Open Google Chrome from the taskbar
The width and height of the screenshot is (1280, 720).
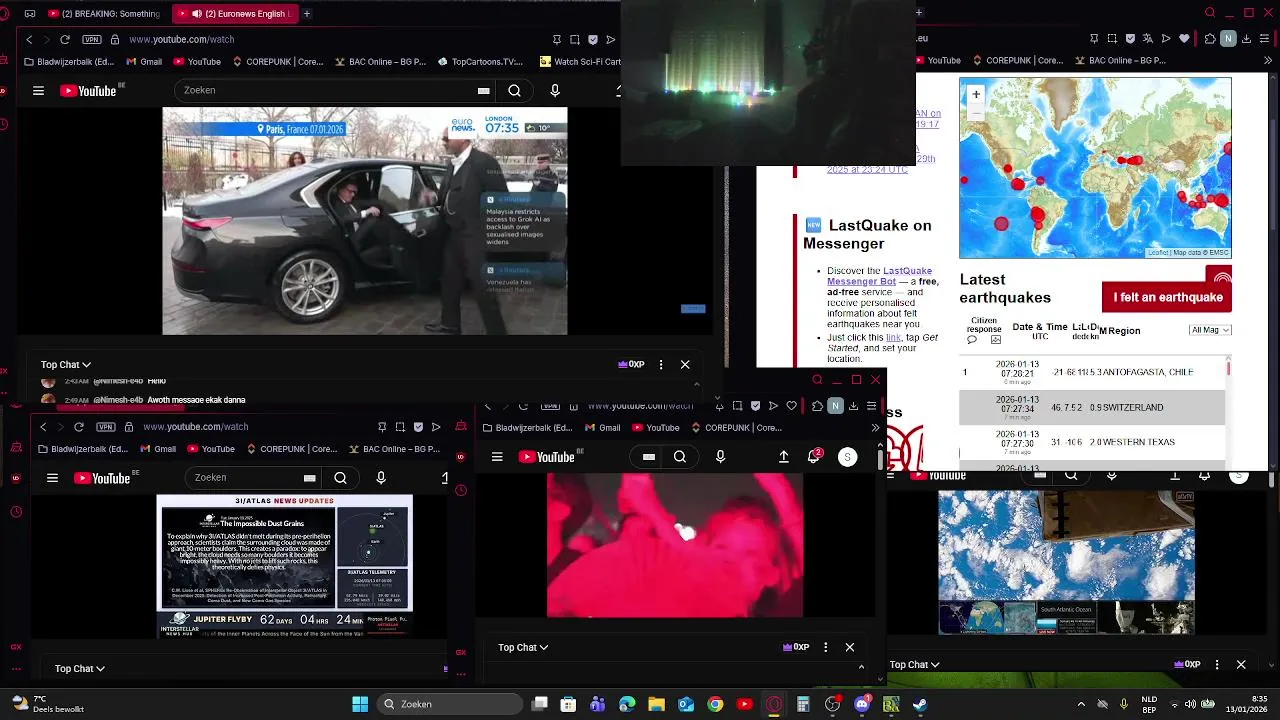[x=715, y=704]
